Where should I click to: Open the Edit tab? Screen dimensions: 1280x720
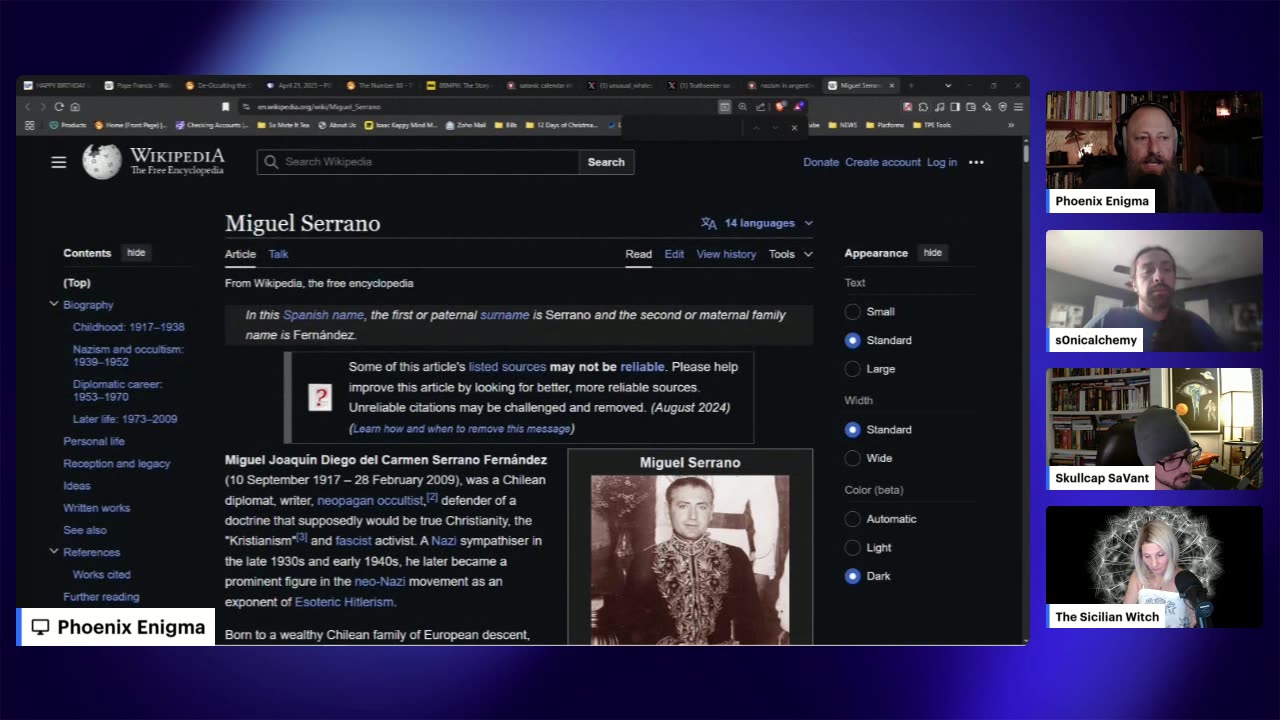coord(674,254)
